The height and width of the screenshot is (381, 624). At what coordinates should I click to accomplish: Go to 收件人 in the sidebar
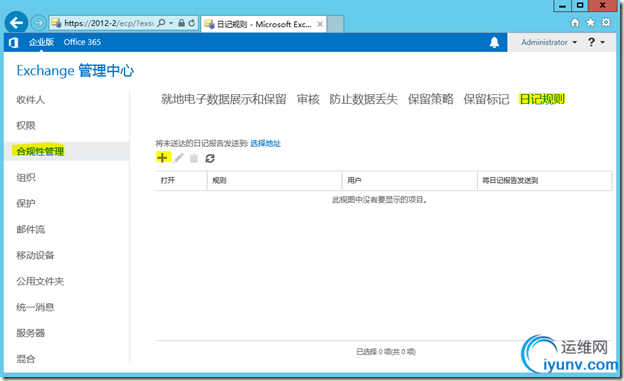31,100
